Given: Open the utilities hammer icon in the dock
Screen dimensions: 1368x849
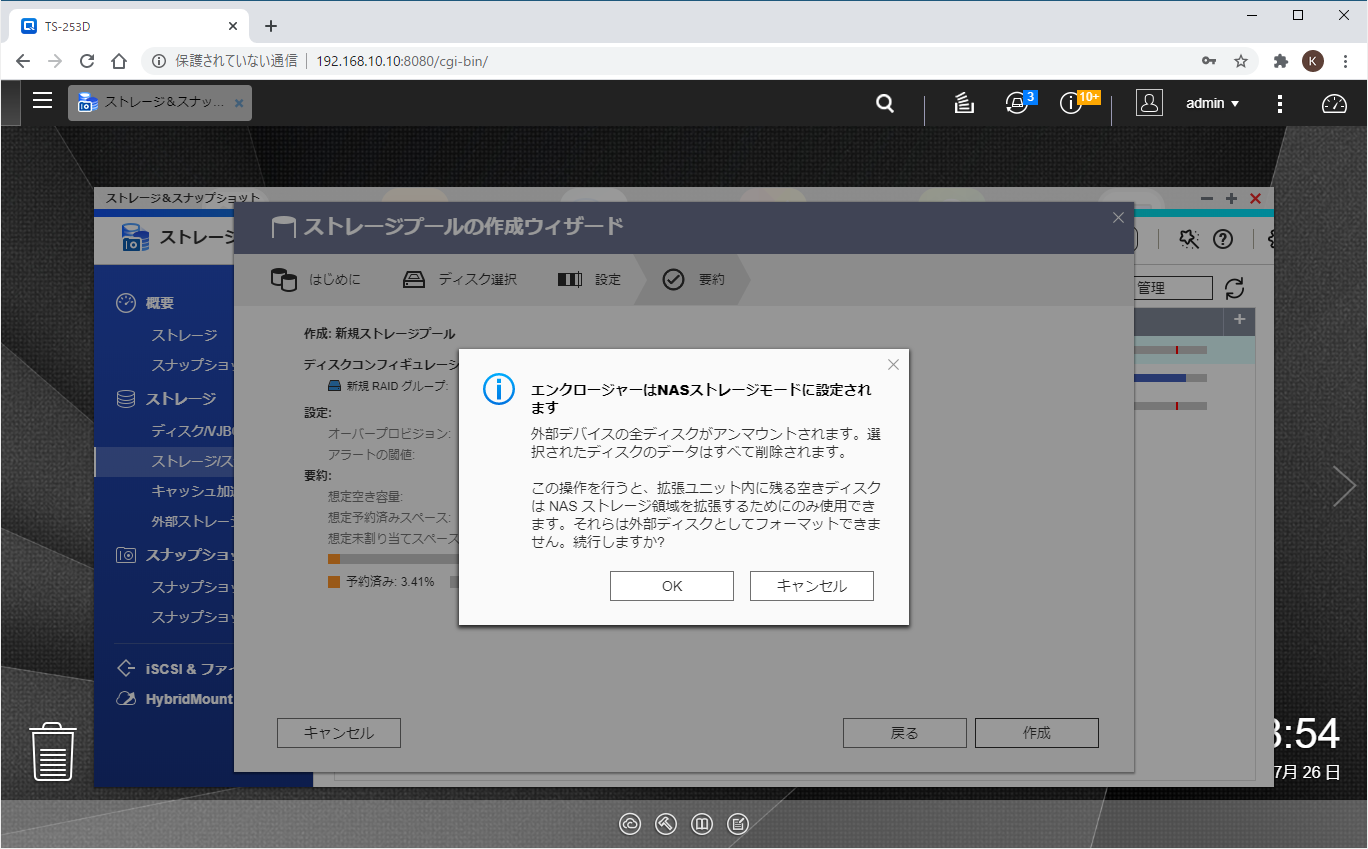Looking at the screenshot, I should click(x=666, y=824).
